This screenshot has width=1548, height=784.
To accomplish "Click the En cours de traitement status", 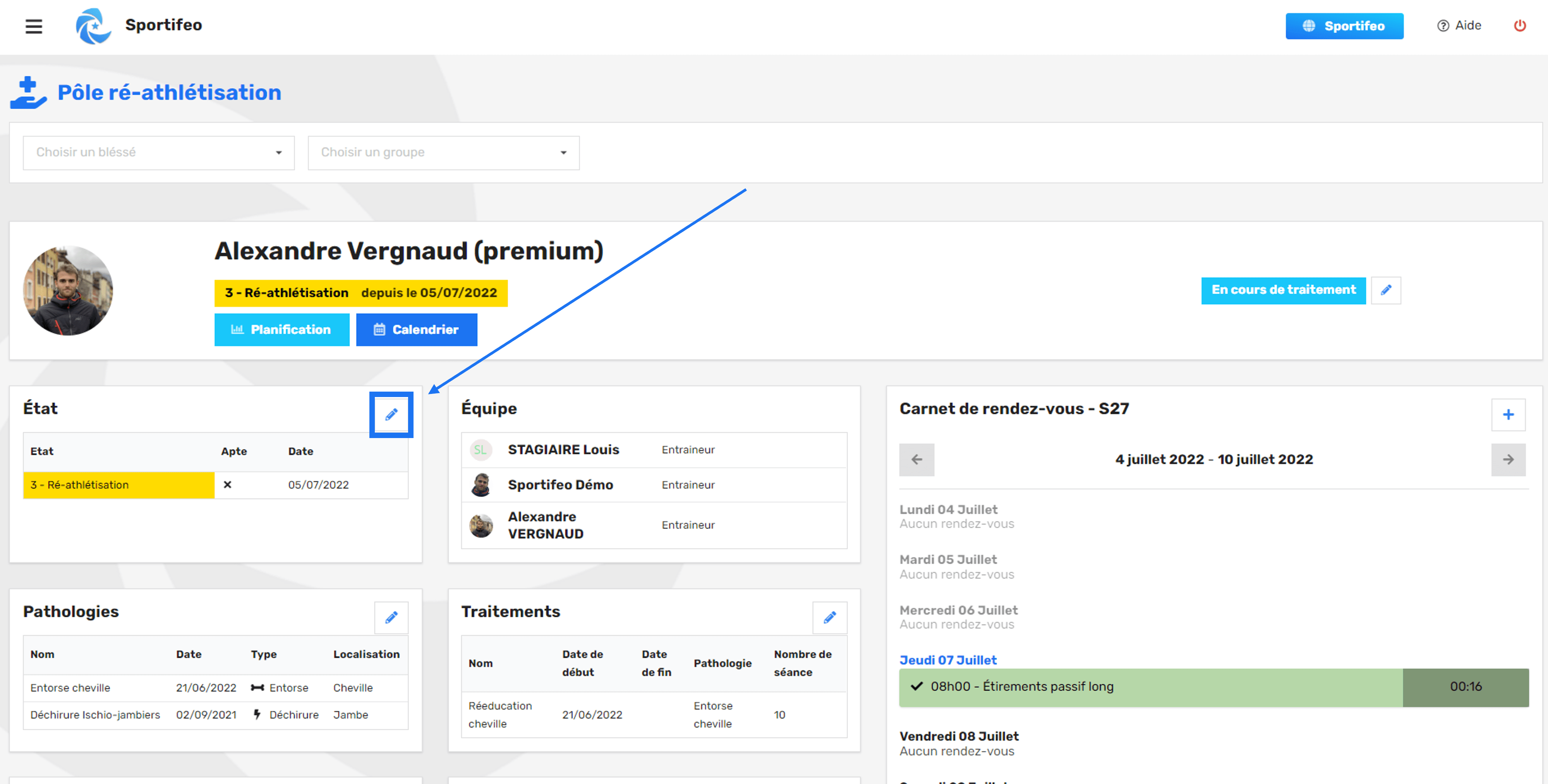I will [1283, 290].
